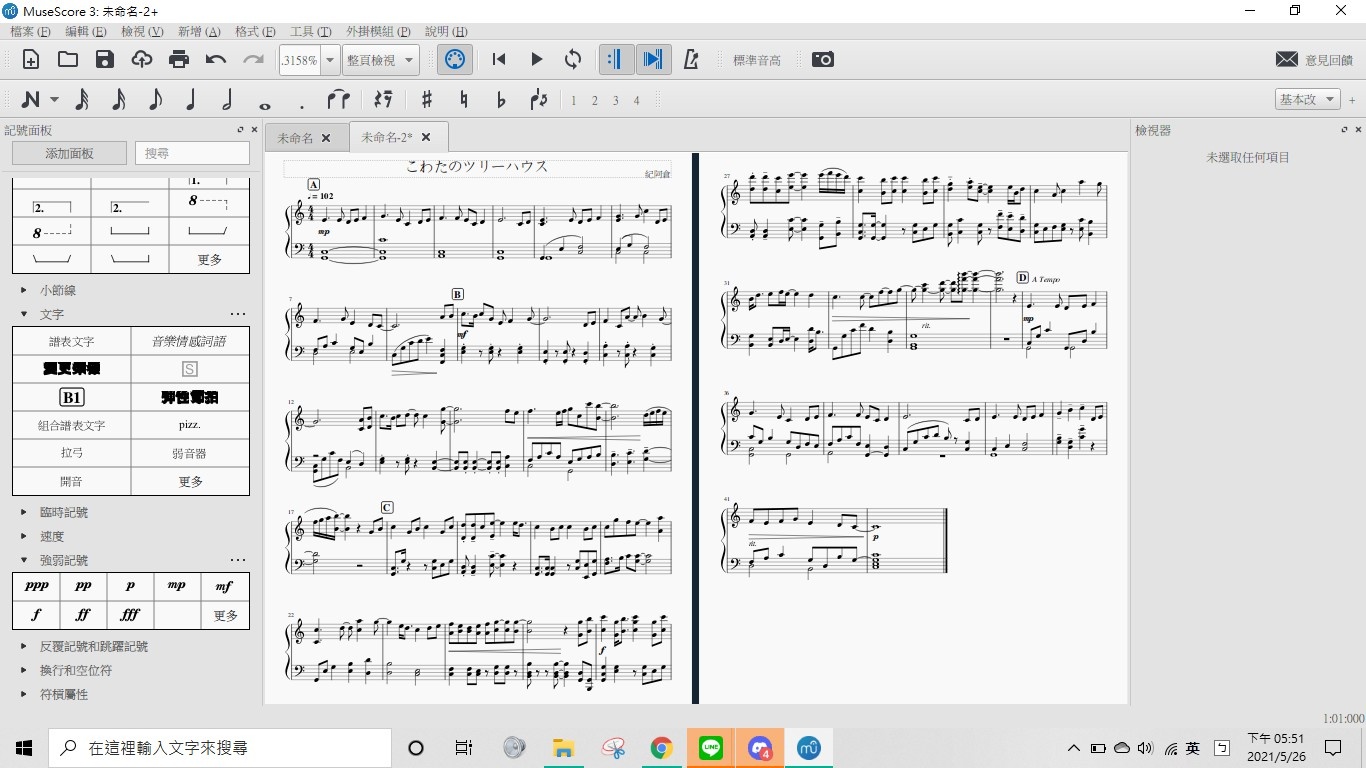Open a file with the folder icon
The height and width of the screenshot is (768, 1366).
coord(68,59)
